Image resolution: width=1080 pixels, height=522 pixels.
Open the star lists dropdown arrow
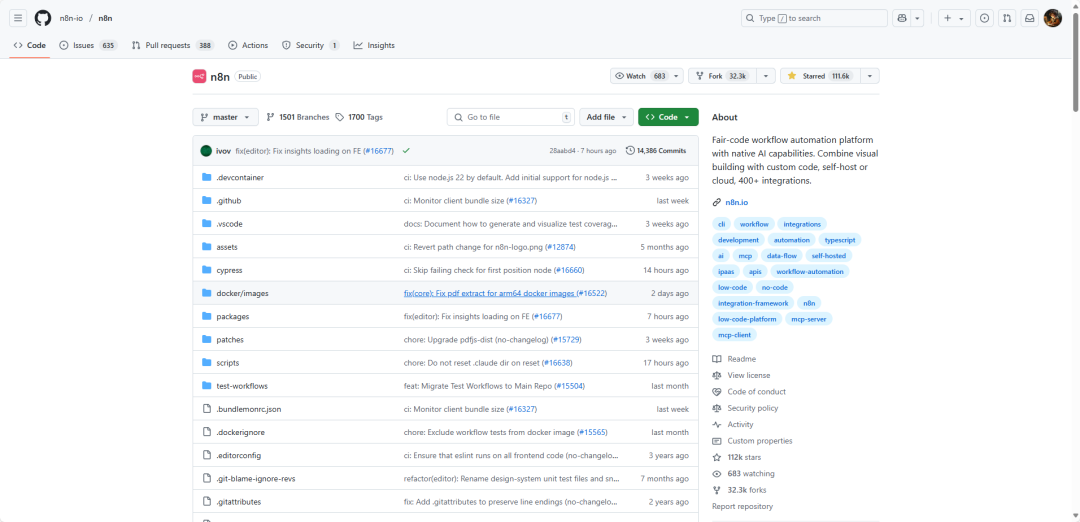coord(870,76)
